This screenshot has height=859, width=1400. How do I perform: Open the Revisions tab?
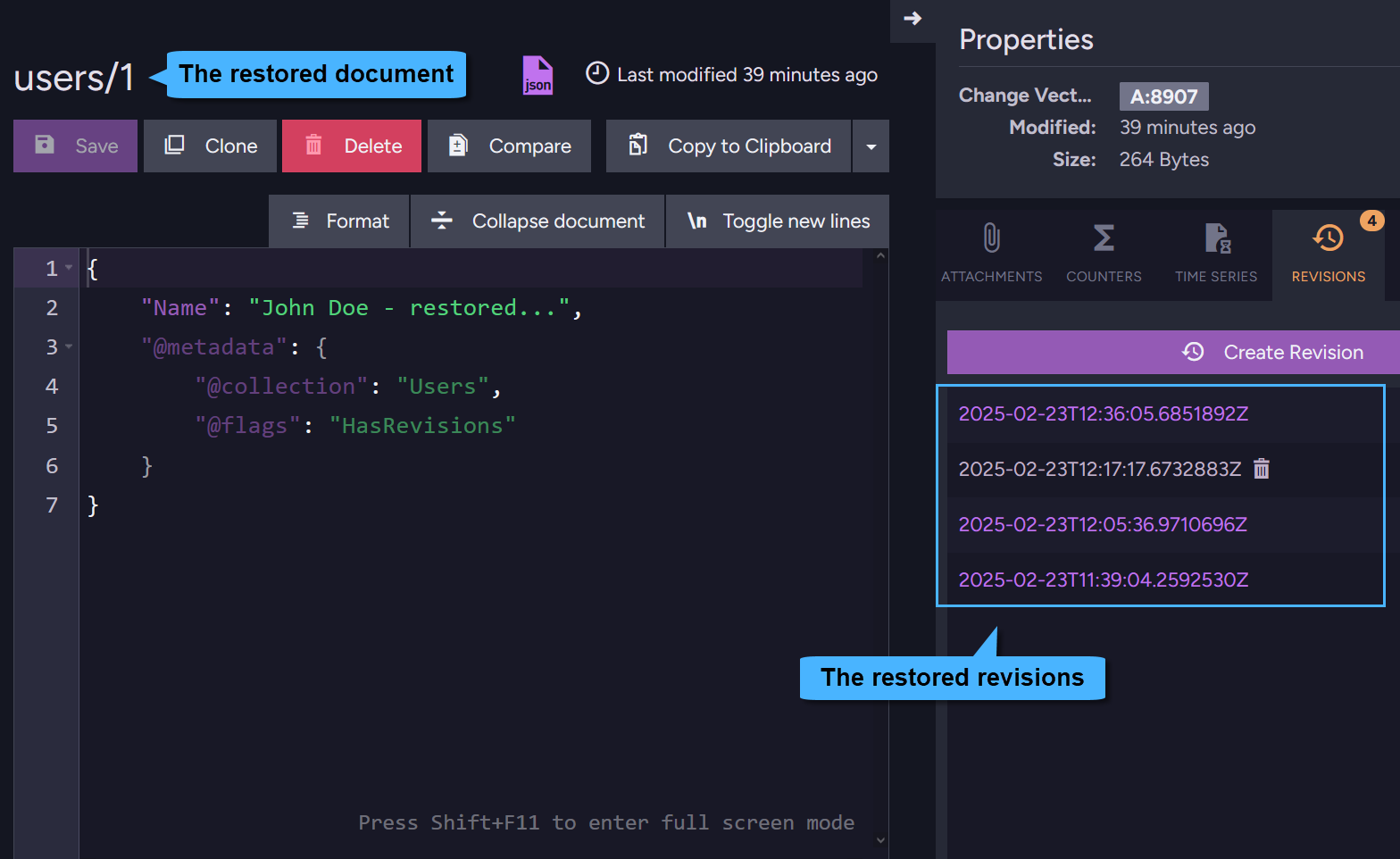(1328, 254)
